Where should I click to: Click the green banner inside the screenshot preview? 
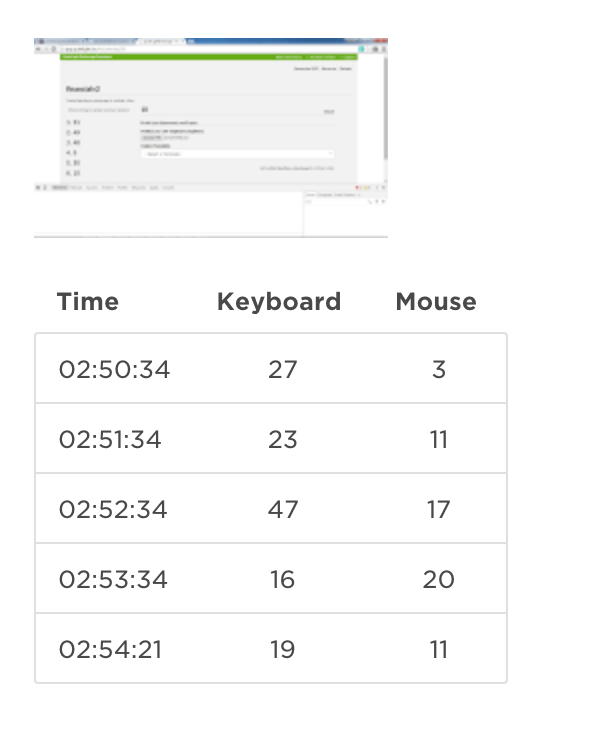click(209, 57)
